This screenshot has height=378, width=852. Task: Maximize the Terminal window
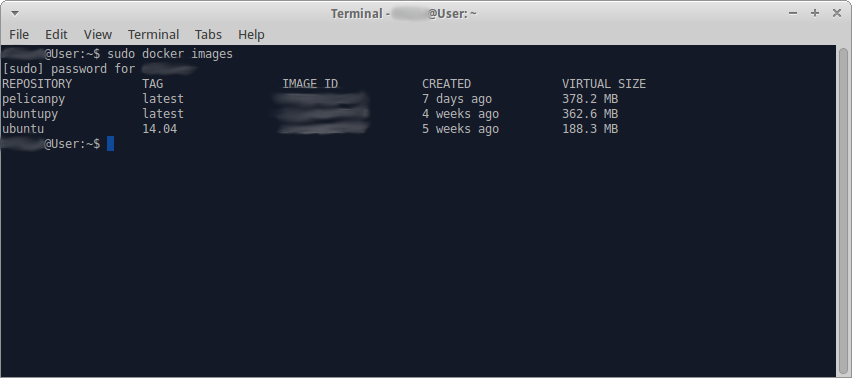click(x=815, y=13)
